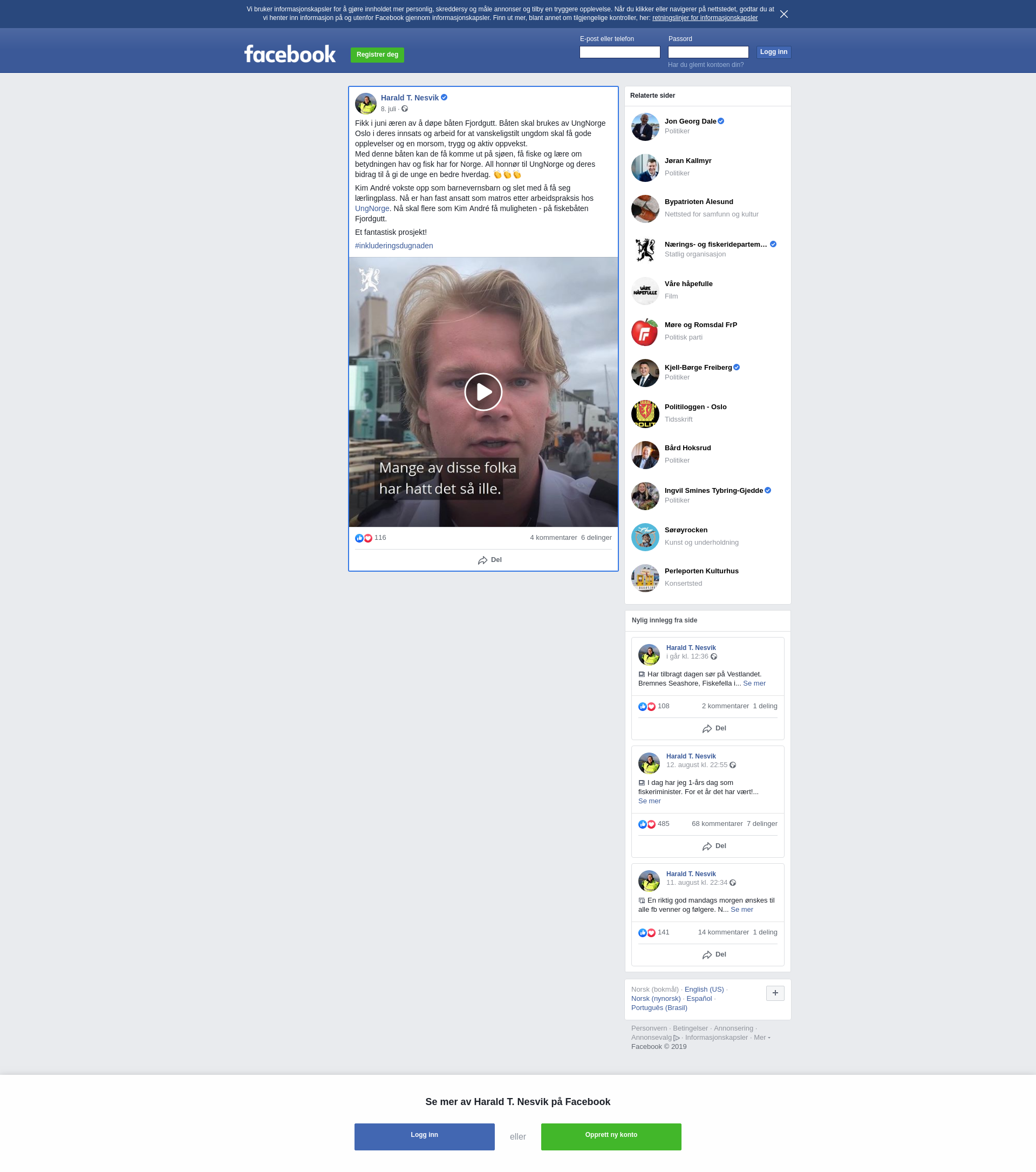Open the Politiloggen - Oslo page icon
1036x1172 pixels.
645,414
